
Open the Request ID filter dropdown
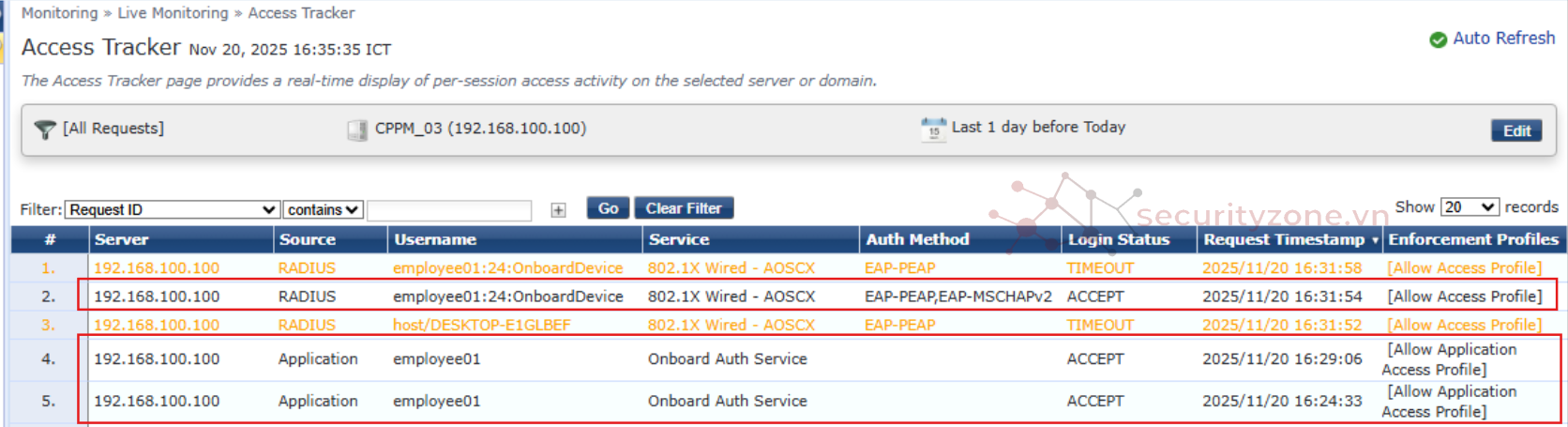coord(173,209)
